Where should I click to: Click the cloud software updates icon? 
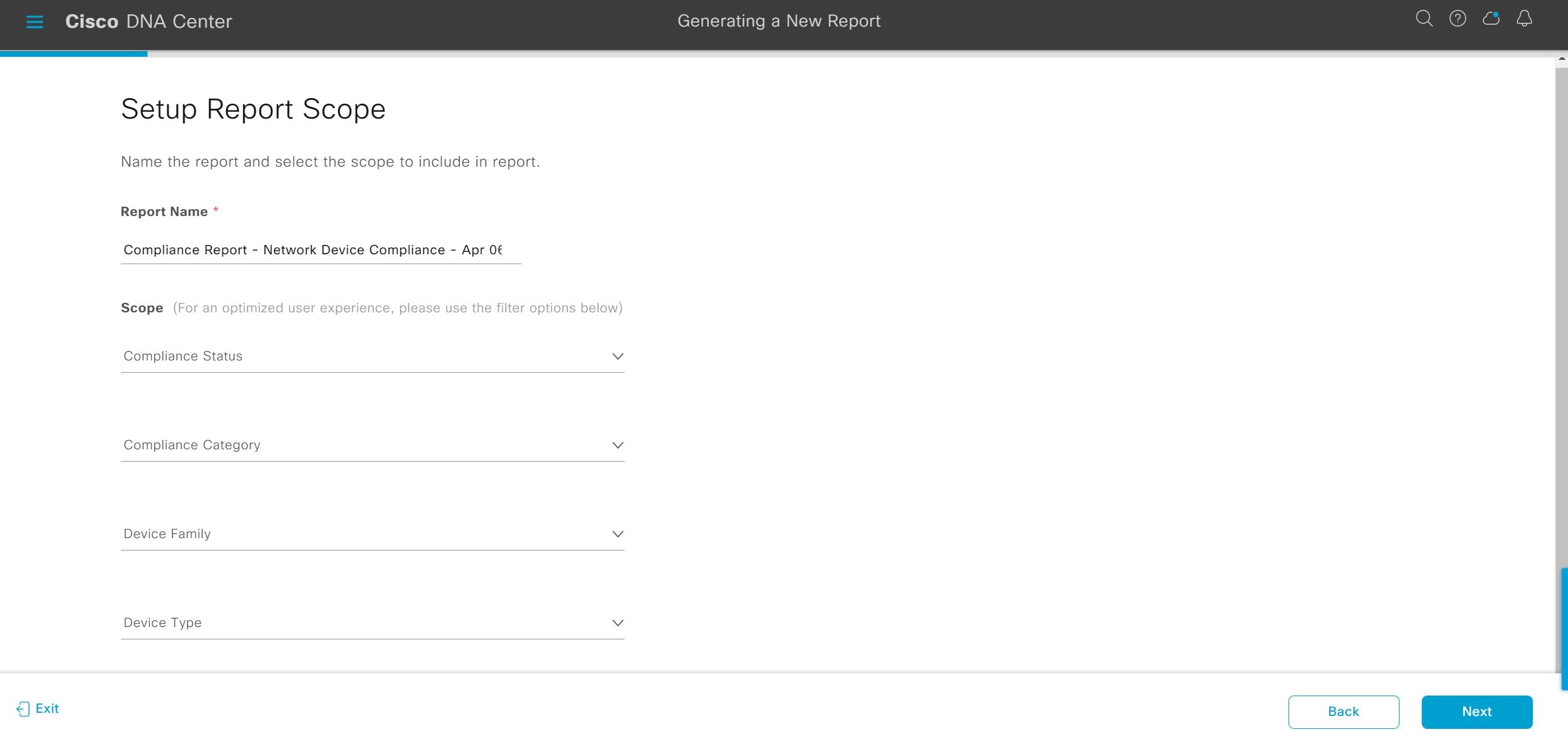click(1491, 19)
